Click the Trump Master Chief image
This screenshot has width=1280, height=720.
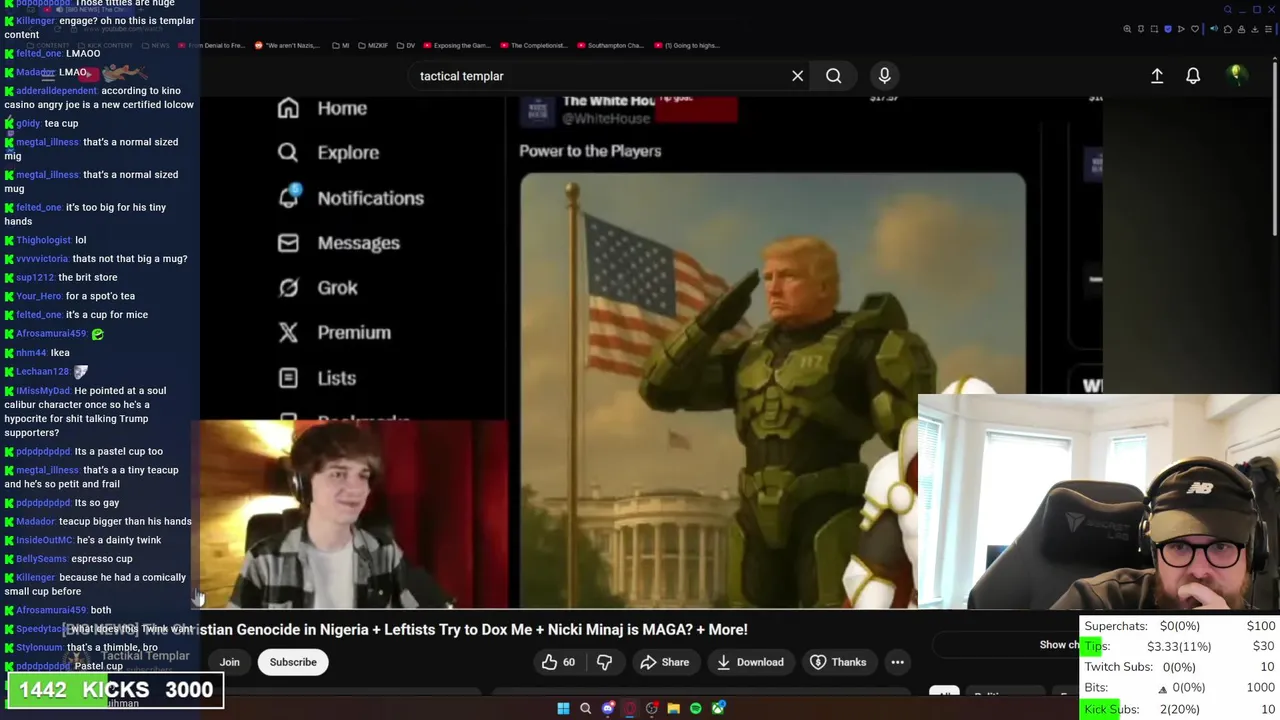772,390
